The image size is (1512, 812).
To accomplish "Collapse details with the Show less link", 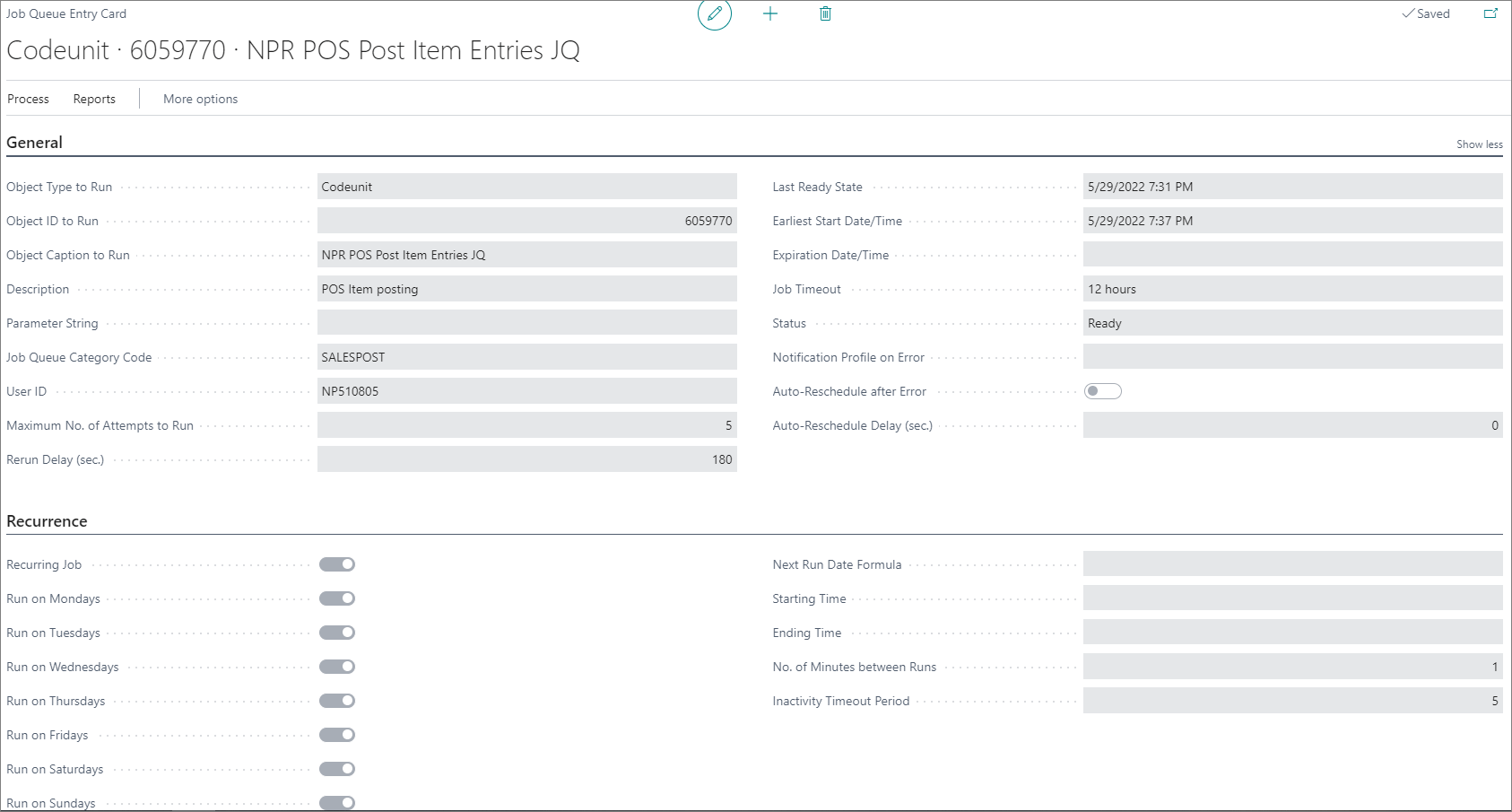I will (x=1480, y=144).
